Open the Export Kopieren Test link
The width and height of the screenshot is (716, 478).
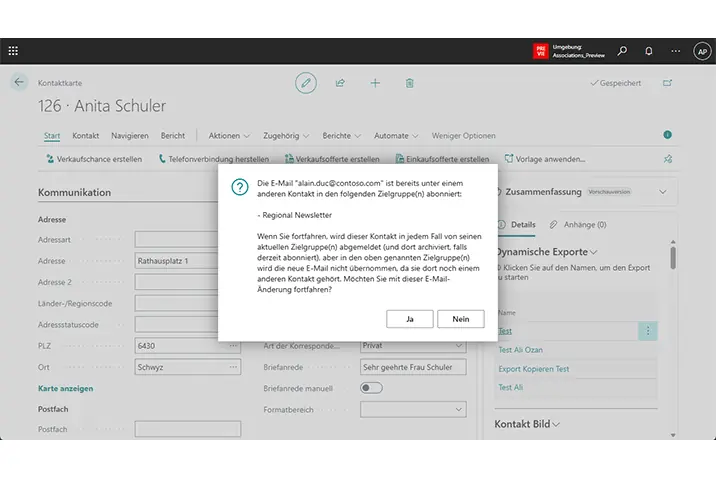coord(534,369)
